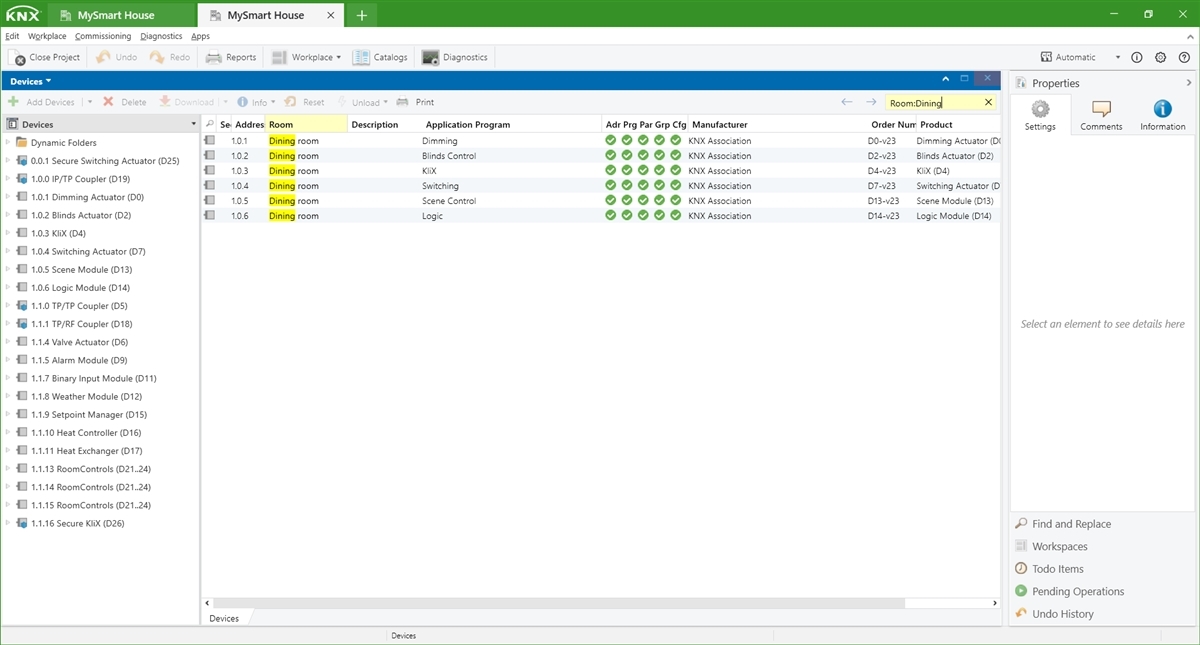Screen dimensions: 1200x645
Task: Click the green Add Devices plus icon
Action: pyautogui.click(x=14, y=102)
